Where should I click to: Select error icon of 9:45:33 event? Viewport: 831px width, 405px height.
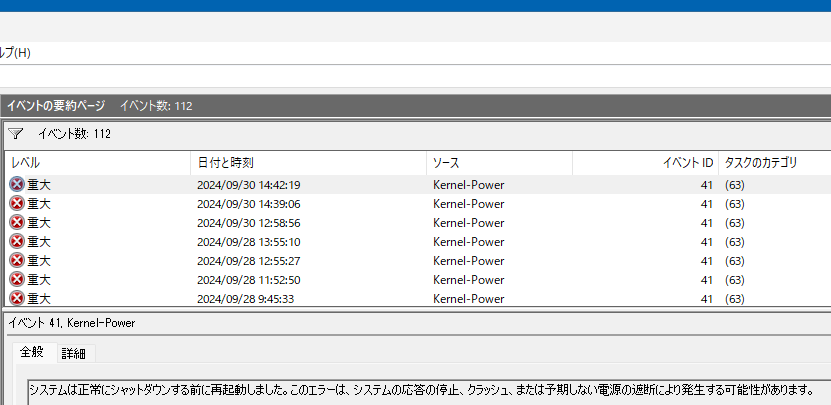[17, 298]
